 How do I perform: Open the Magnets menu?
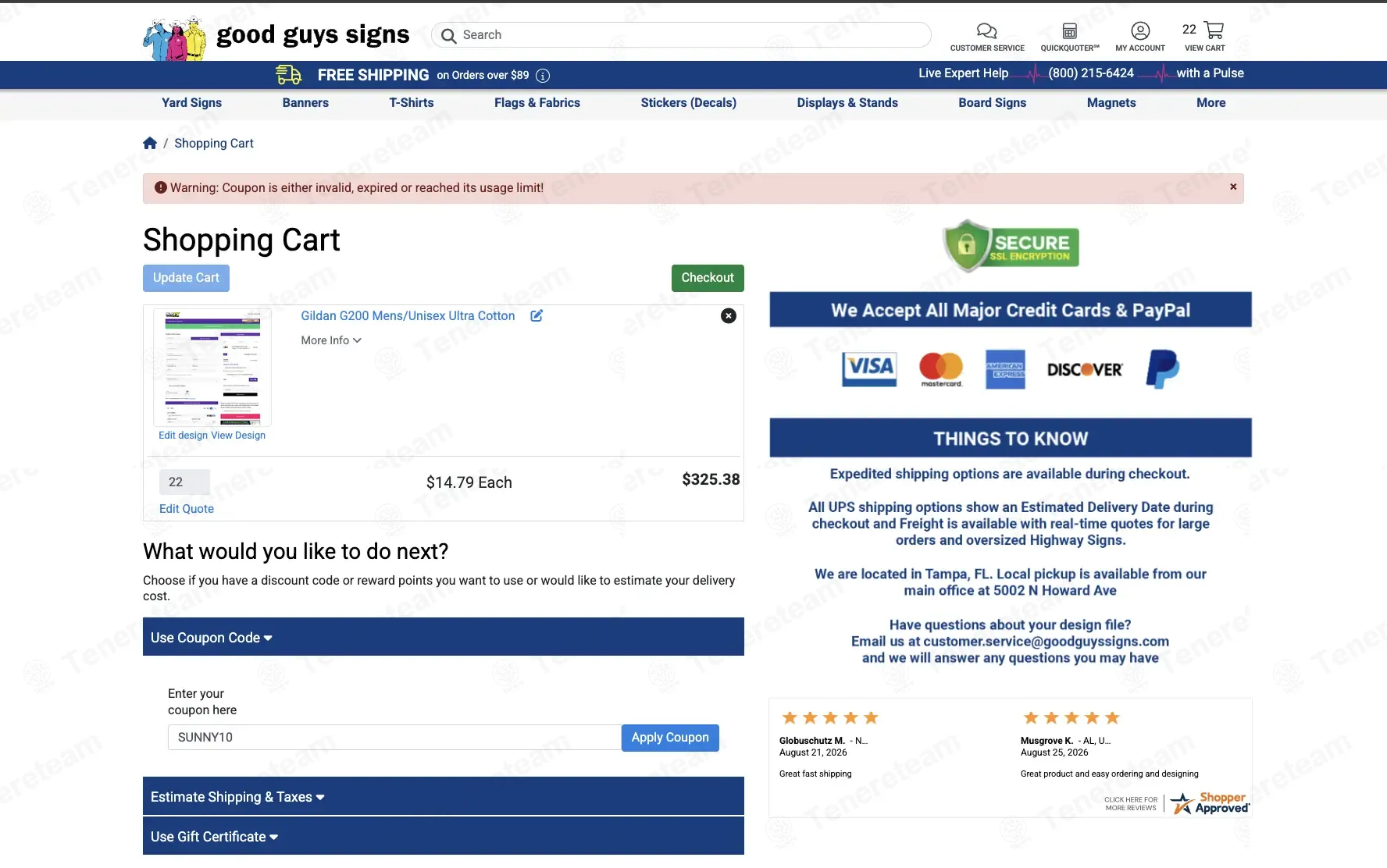point(1111,103)
